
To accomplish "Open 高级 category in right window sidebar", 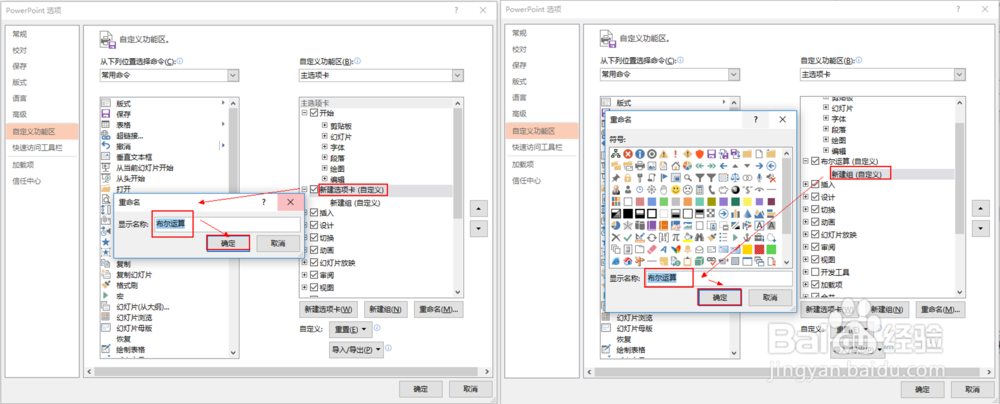I will click(543, 114).
